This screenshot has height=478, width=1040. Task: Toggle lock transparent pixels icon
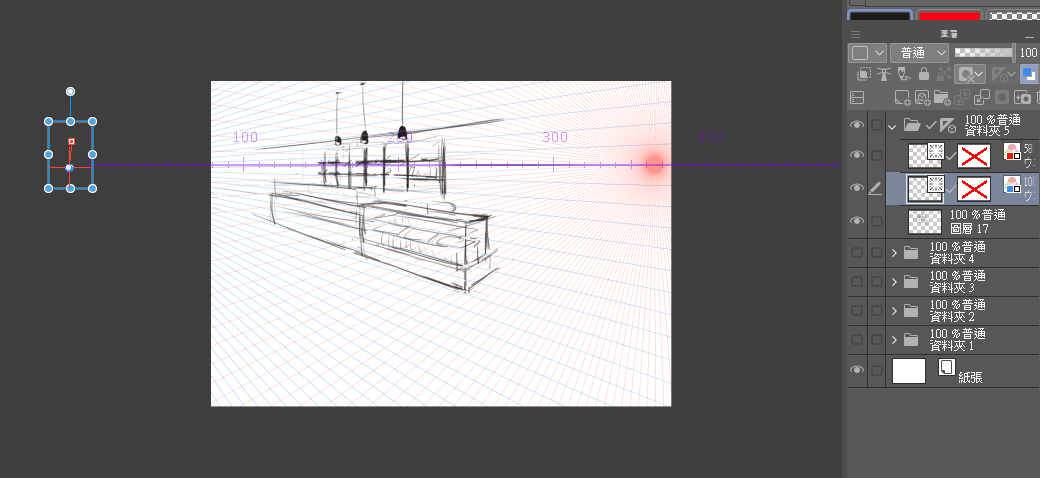tap(943, 74)
